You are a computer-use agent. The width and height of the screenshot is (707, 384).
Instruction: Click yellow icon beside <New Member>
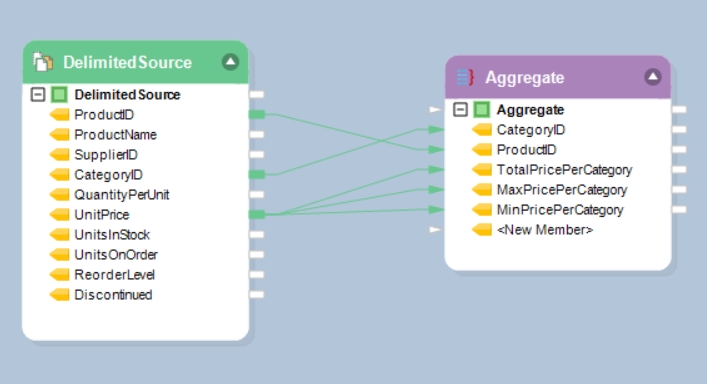482,230
